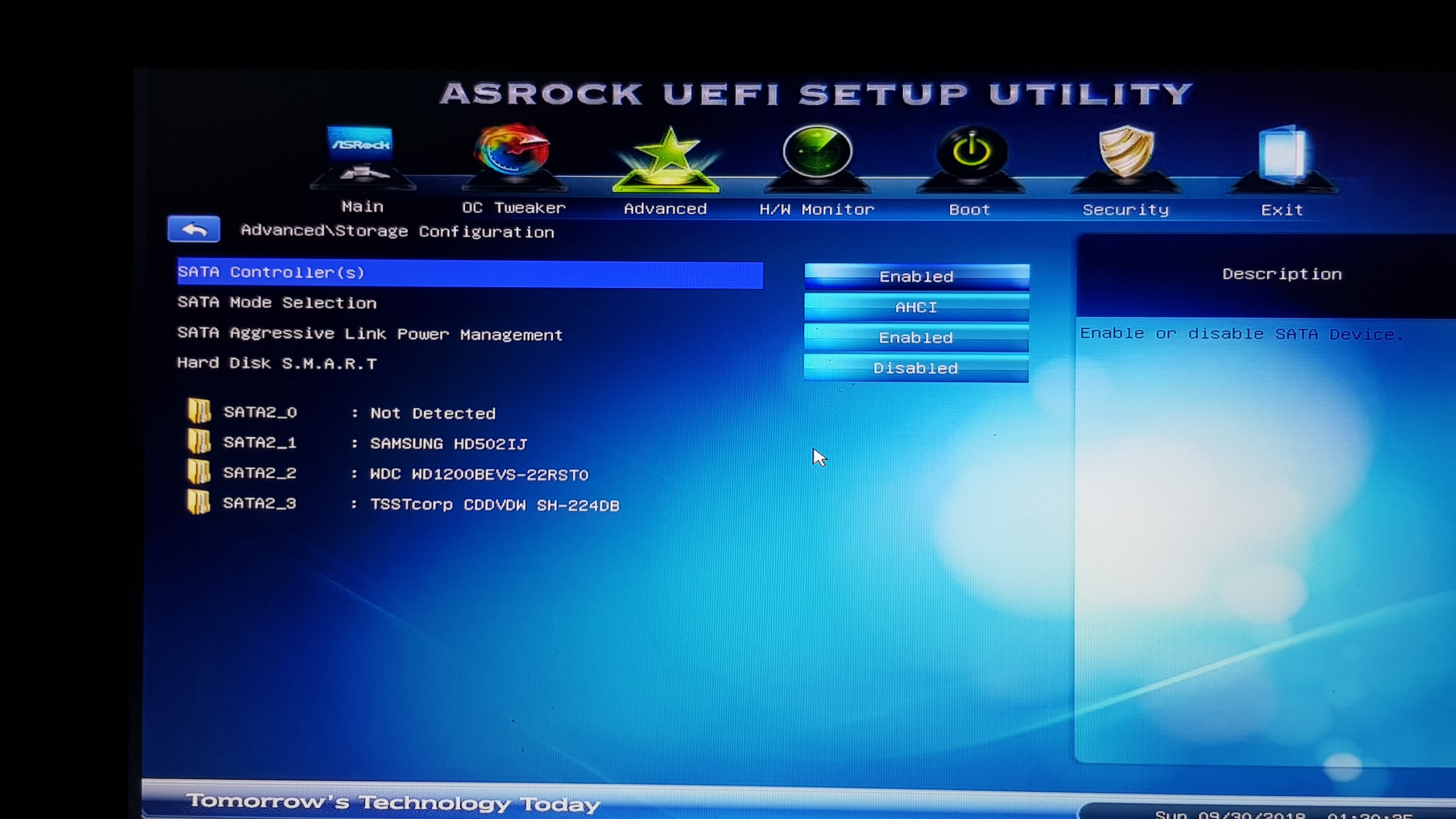Click the SATA2_3 drive icon
The height and width of the screenshot is (819, 1456).
point(198,502)
